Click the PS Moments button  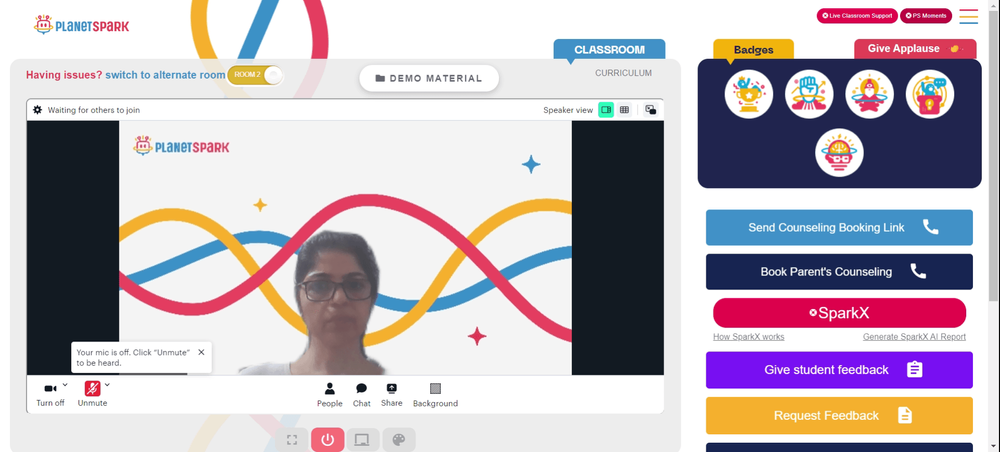tap(925, 16)
